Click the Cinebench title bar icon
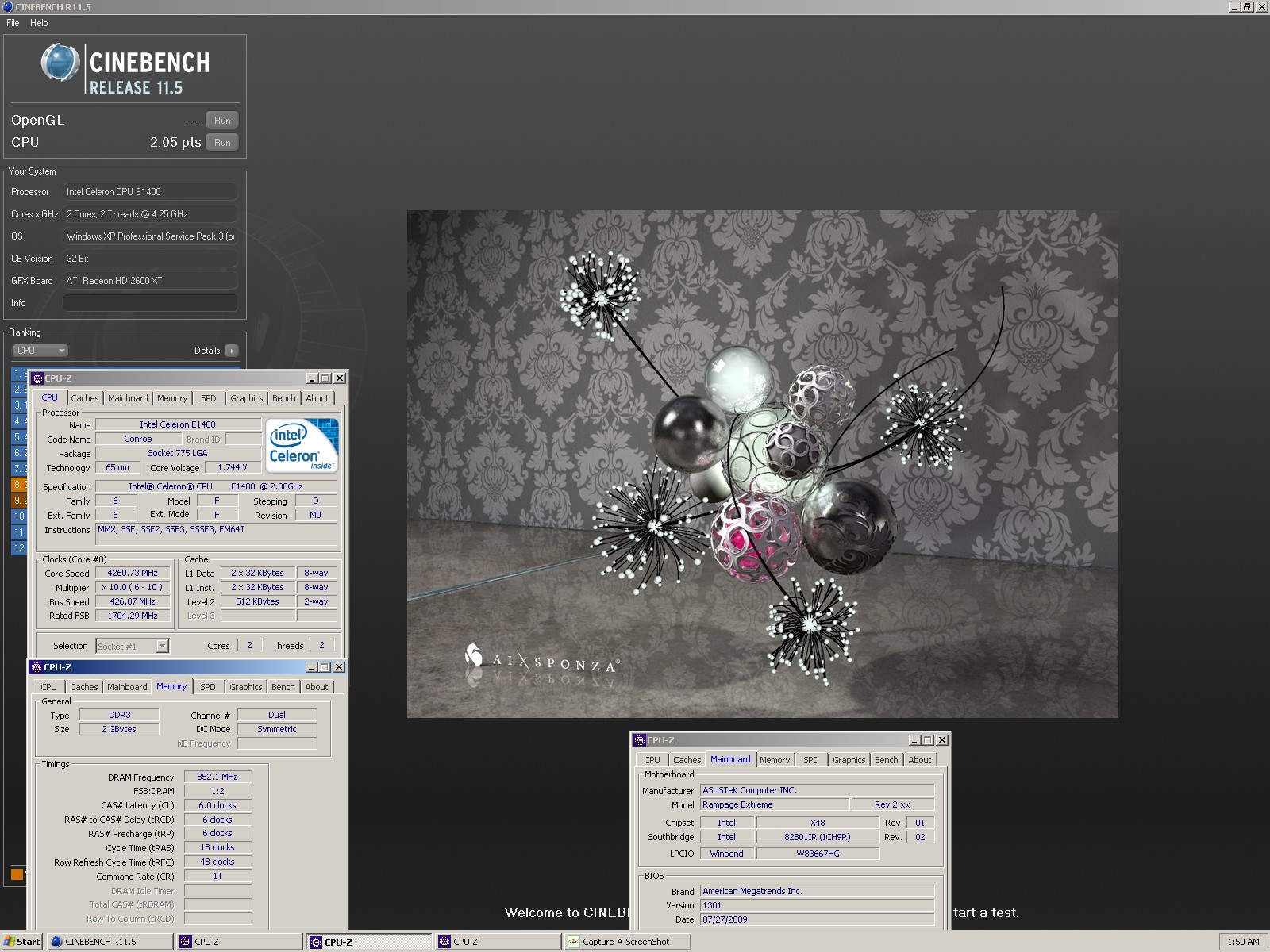This screenshot has height=952, width=1270. pos(8,6)
